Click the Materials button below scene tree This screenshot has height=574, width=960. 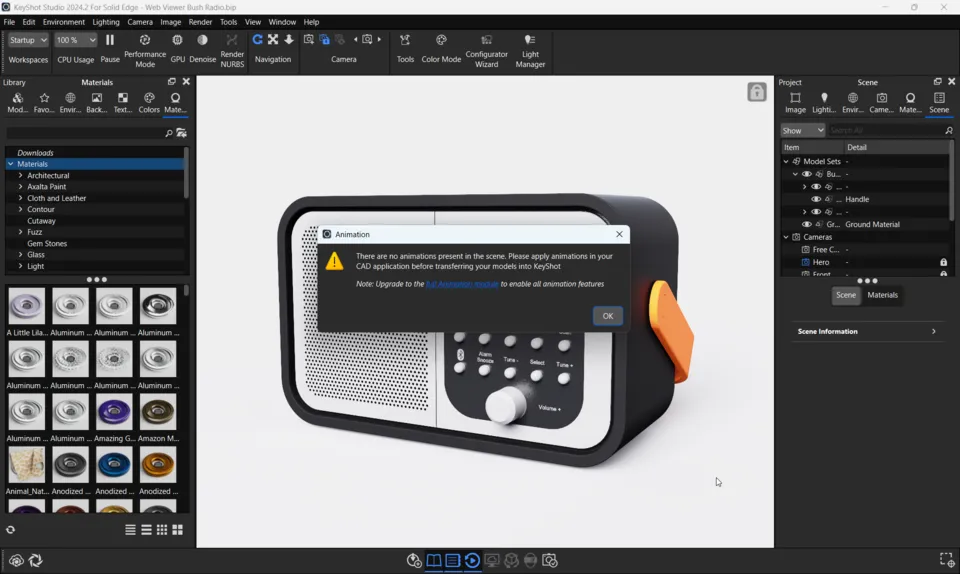pyautogui.click(x=882, y=295)
